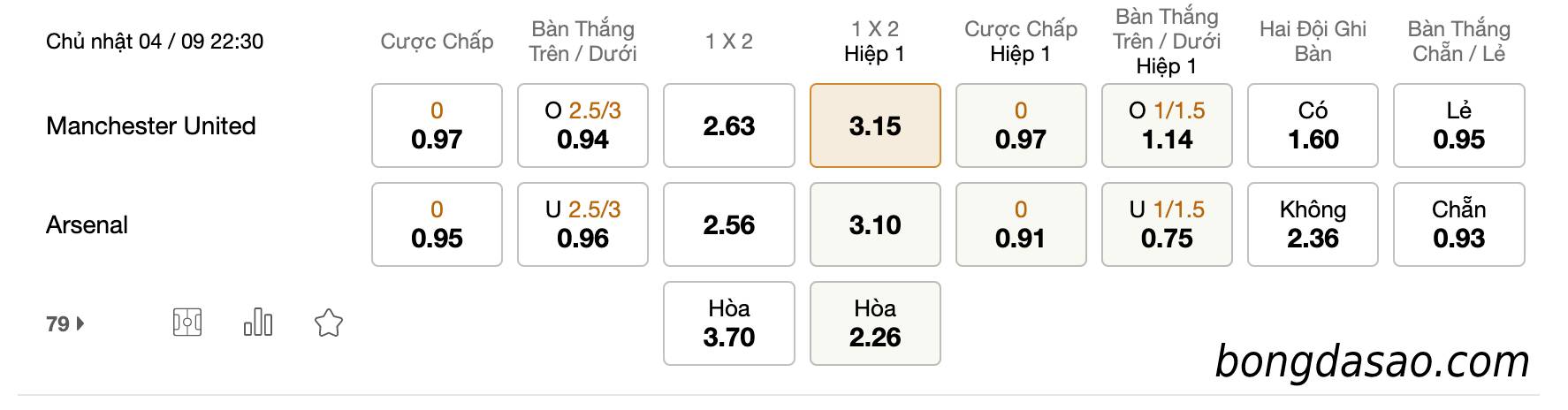Open the Manchester United team name

(x=151, y=125)
